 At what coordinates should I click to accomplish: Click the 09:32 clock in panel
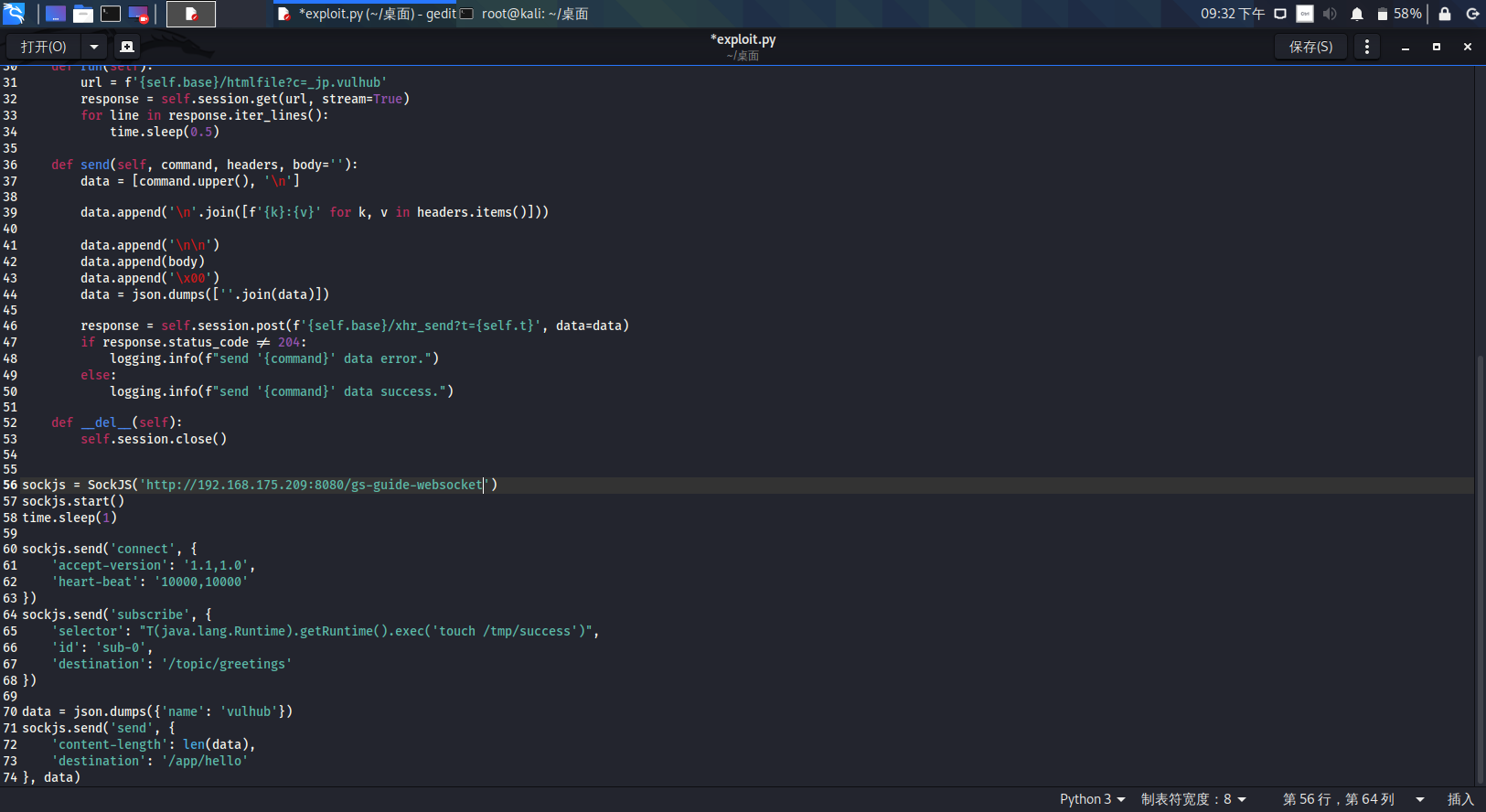click(1232, 14)
